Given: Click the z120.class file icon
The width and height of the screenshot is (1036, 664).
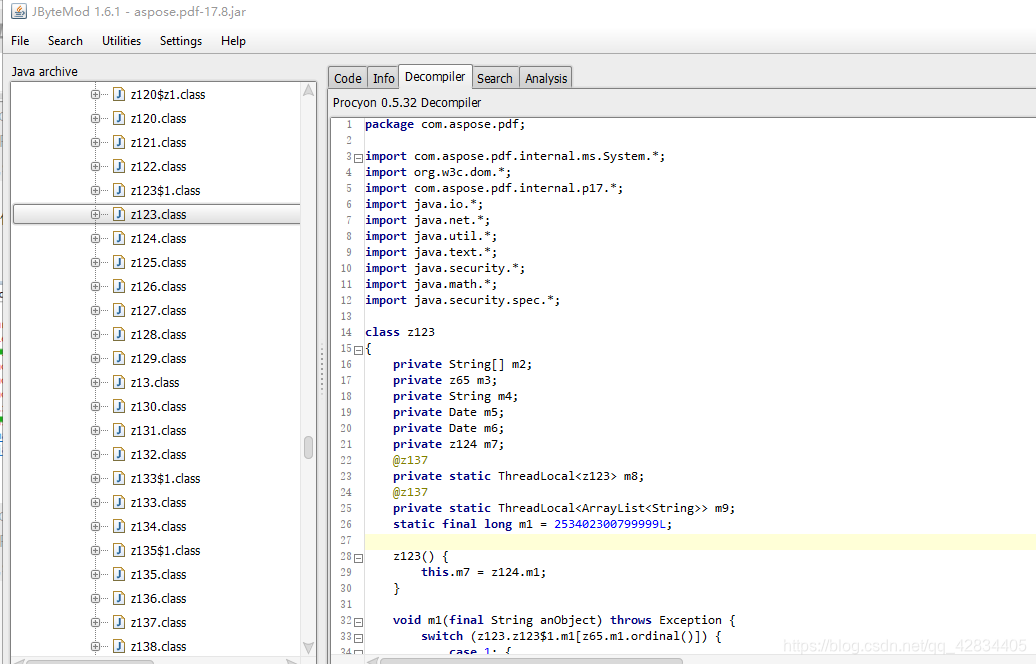Looking at the screenshot, I should 119,118.
